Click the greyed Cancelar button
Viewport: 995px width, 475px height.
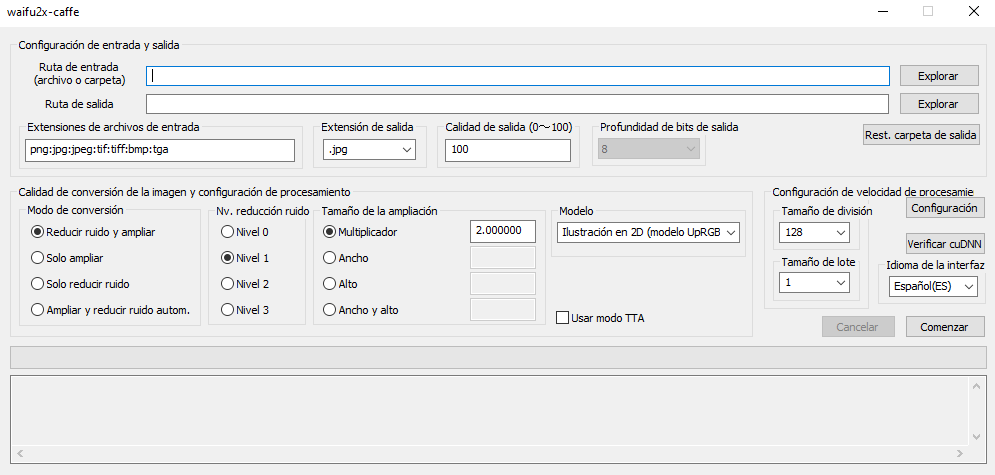coord(857,327)
